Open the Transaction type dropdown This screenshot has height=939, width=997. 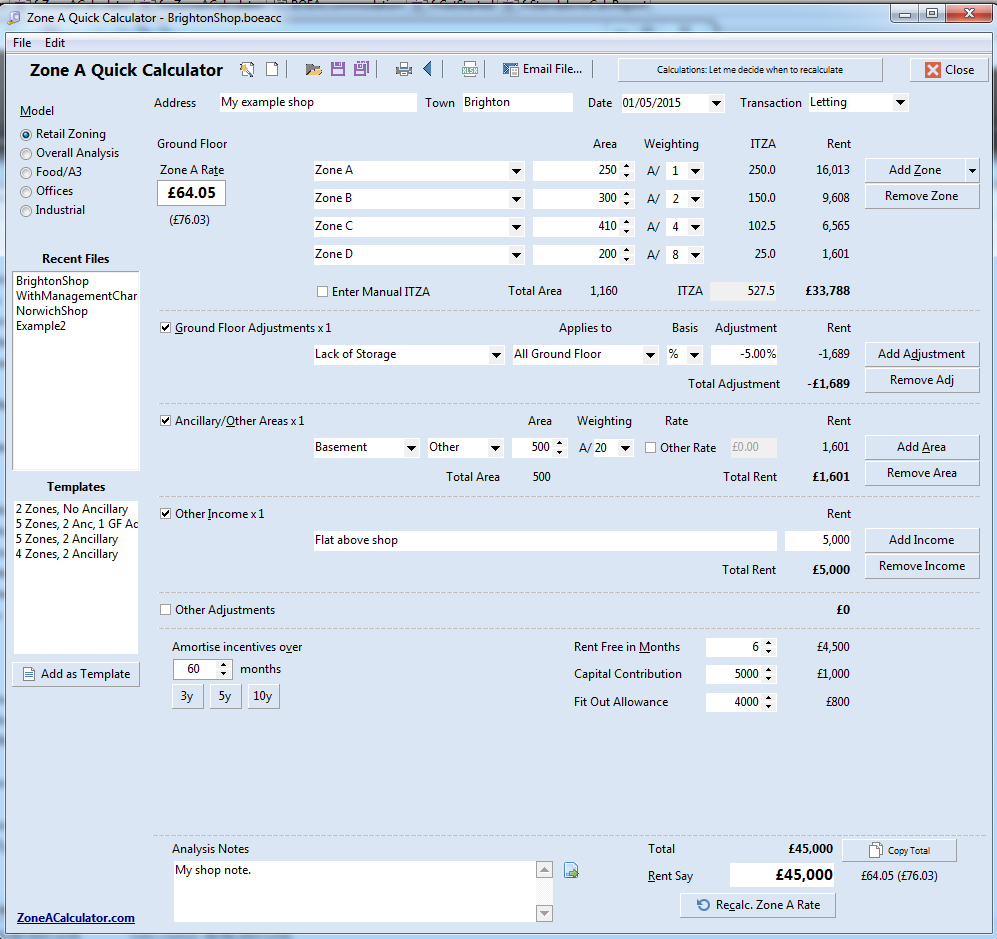[x=900, y=102]
